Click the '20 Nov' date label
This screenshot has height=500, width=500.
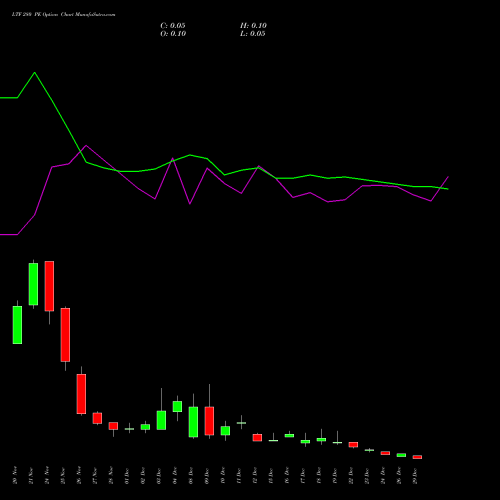[x=15, y=475]
